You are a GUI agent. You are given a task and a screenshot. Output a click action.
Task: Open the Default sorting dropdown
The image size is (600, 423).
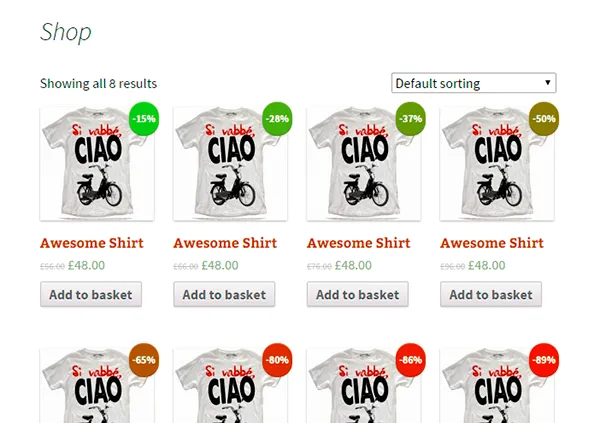pyautogui.click(x=473, y=83)
